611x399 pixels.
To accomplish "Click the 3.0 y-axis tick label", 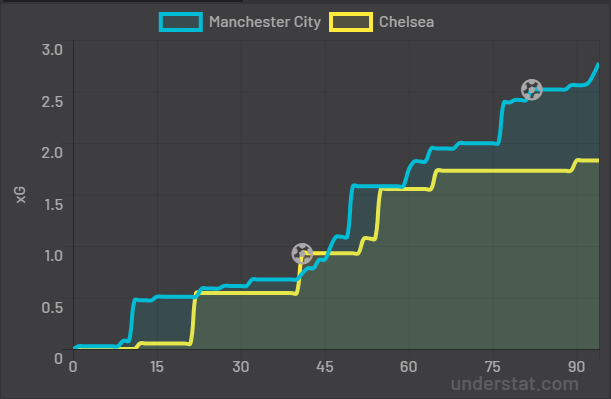I will point(52,49).
